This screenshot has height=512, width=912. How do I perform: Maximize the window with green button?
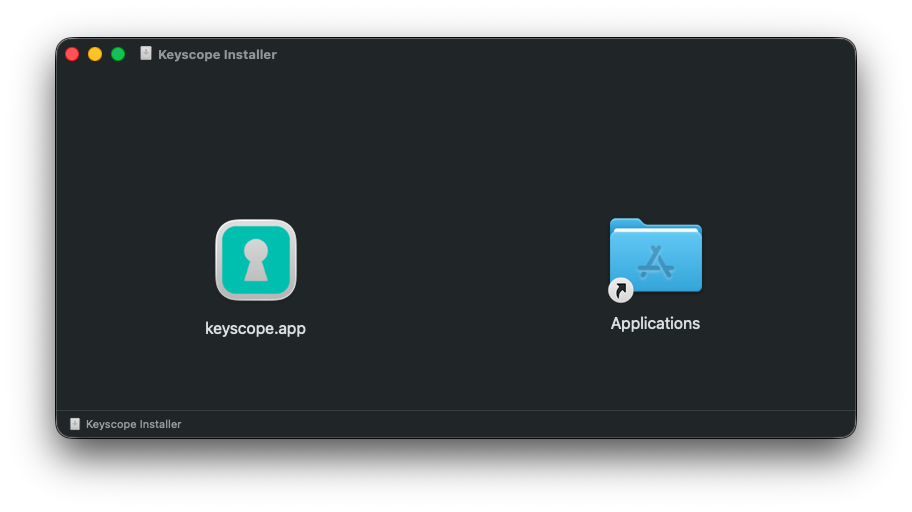click(118, 54)
